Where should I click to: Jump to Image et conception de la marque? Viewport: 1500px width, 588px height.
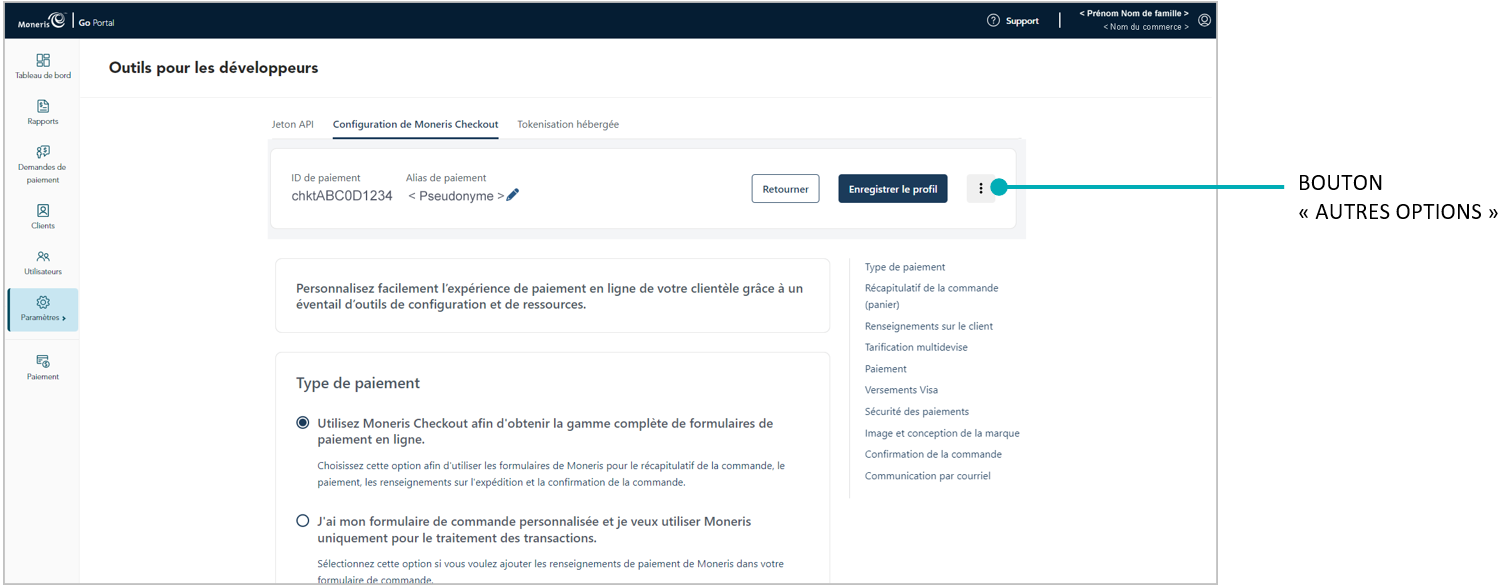coord(942,433)
